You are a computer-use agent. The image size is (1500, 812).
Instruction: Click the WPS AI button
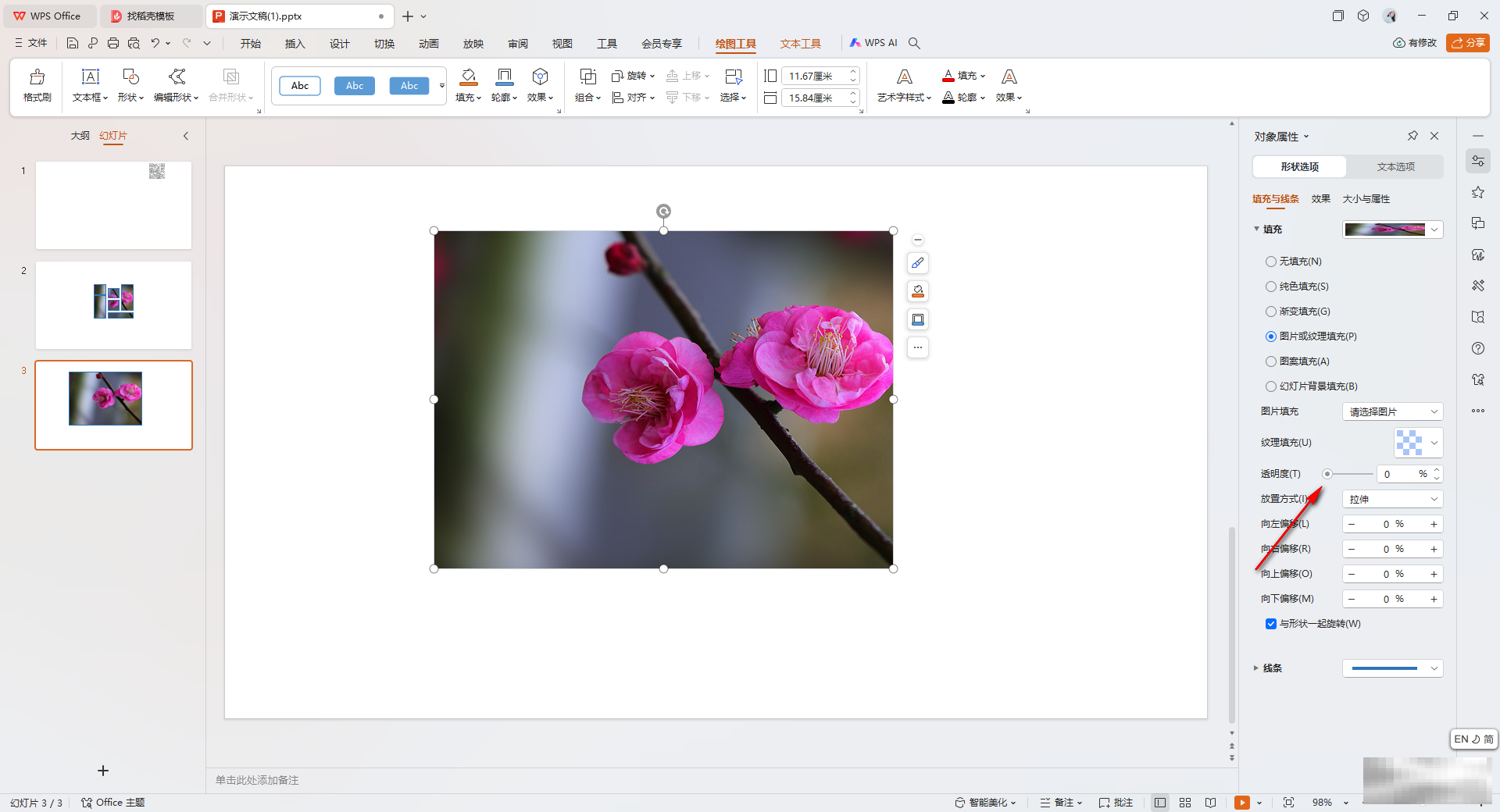pyautogui.click(x=874, y=43)
